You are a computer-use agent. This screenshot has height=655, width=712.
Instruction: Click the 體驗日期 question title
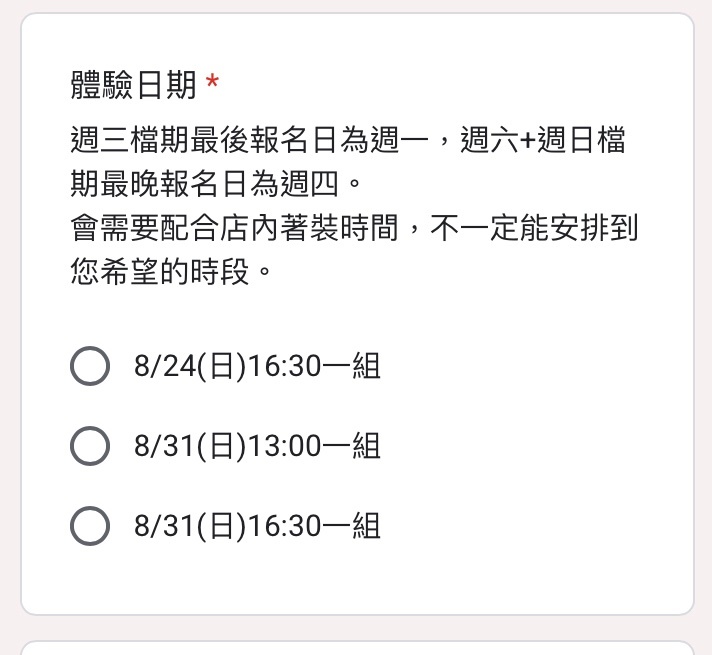coord(134,84)
